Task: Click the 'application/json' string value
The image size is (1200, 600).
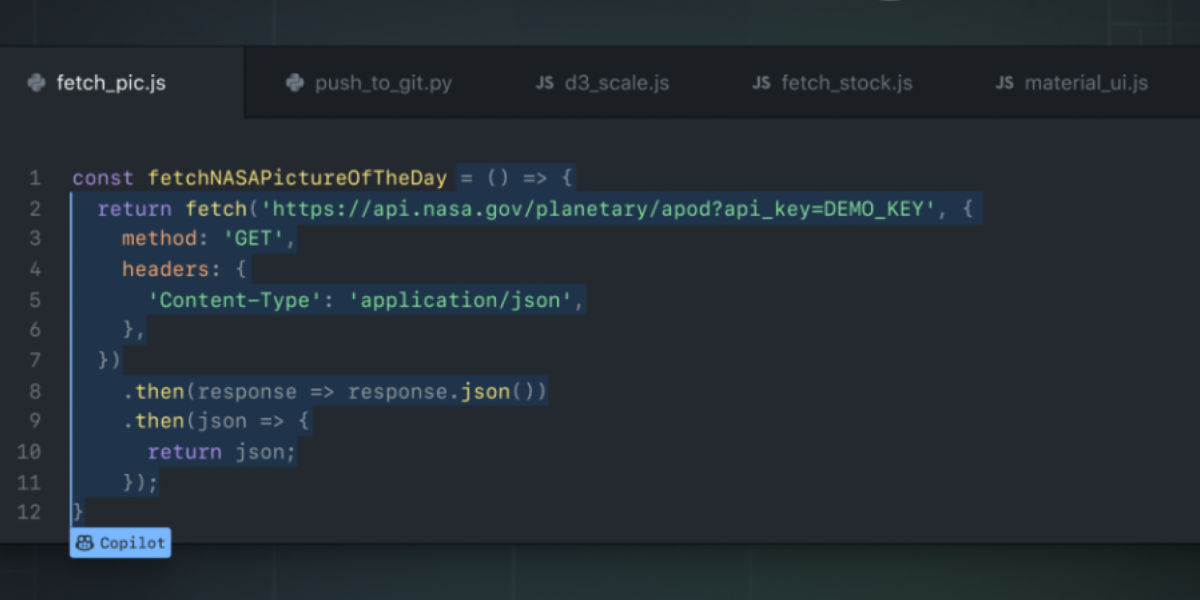Action: pyautogui.click(x=466, y=300)
